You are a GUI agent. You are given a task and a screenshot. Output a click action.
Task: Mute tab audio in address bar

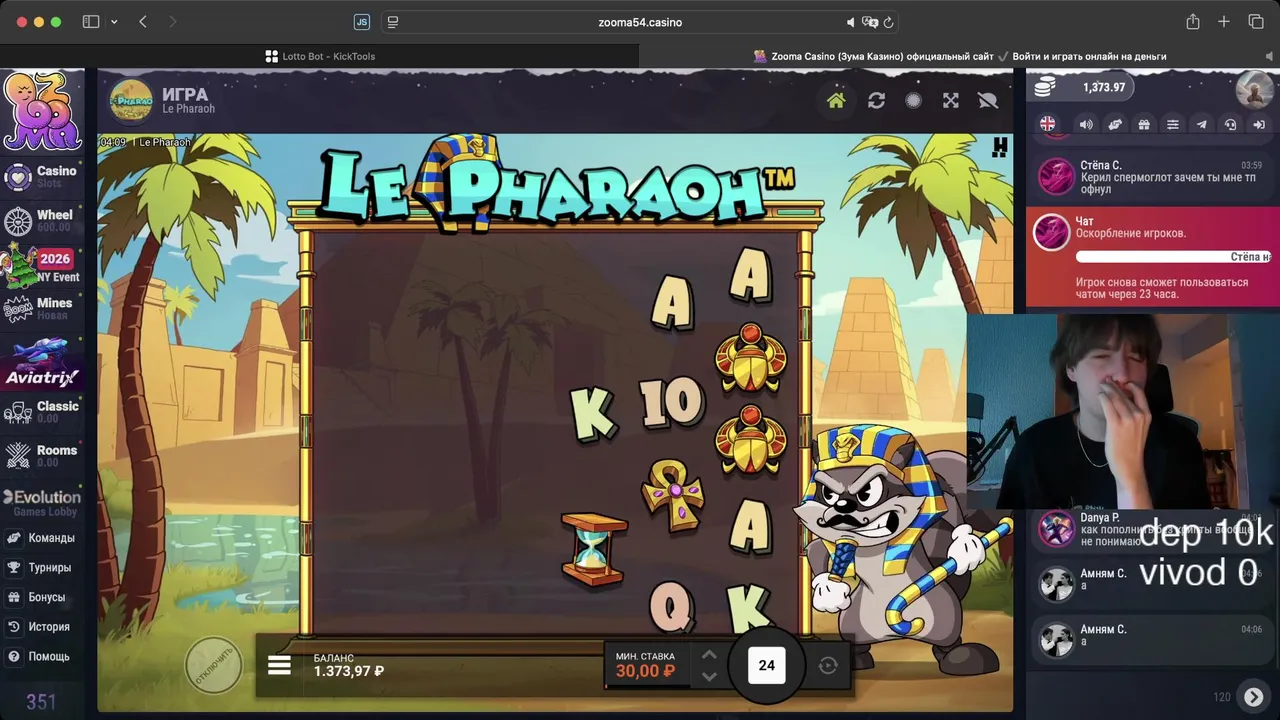point(851,22)
